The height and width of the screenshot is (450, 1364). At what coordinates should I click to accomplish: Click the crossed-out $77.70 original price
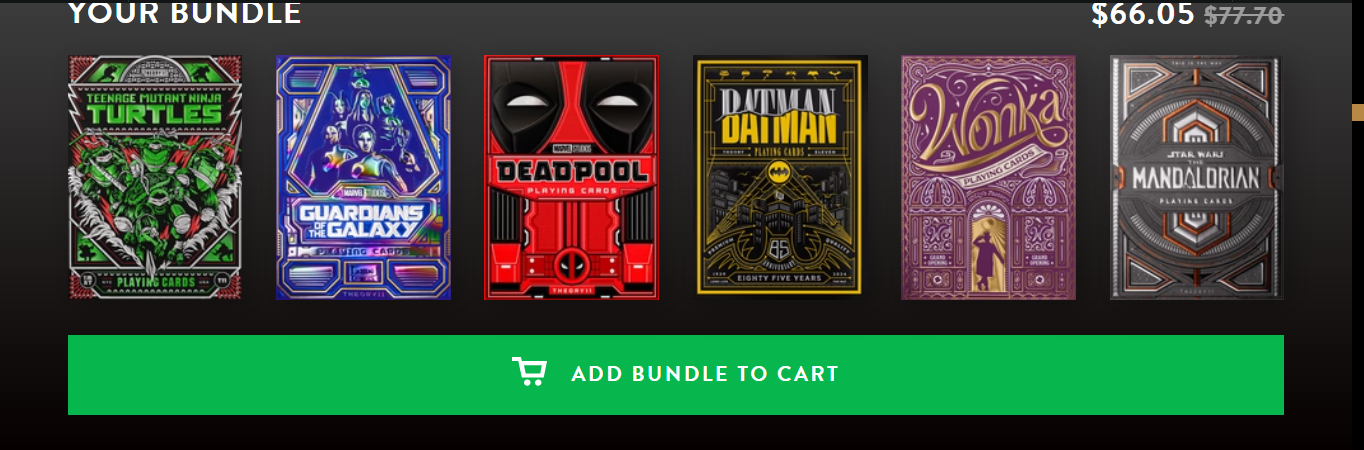[1244, 15]
